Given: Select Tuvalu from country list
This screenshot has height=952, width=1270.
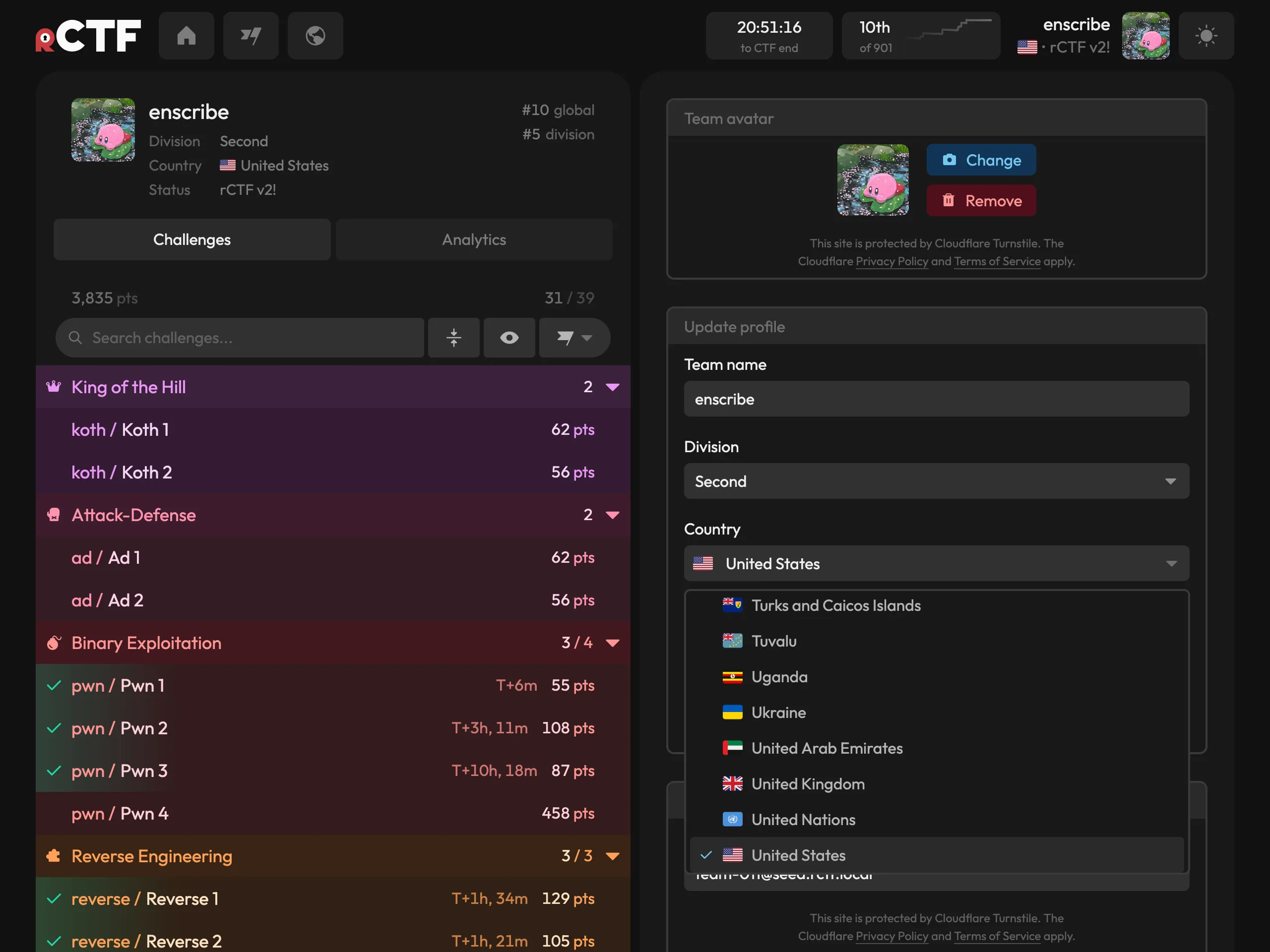Looking at the screenshot, I should 937,641.
